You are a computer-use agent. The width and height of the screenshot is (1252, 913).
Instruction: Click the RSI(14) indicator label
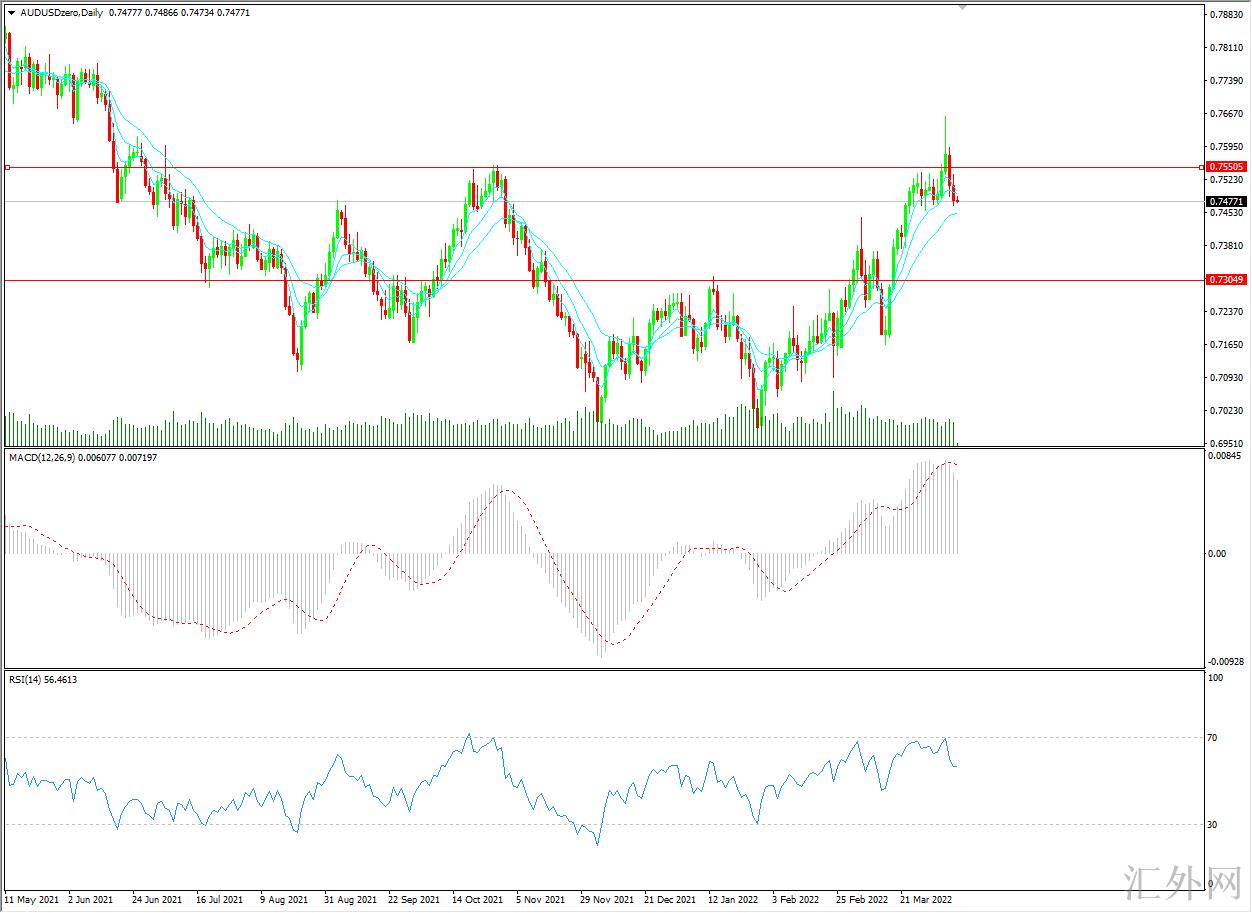(28, 679)
